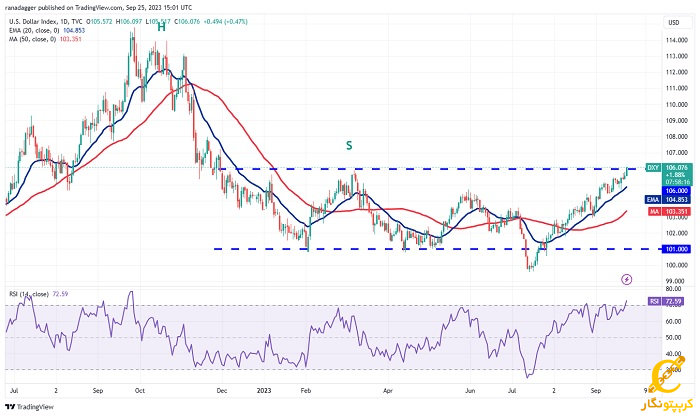The image size is (700, 416).
Task: Click the Jun time axis label
Action: (x=470, y=391)
